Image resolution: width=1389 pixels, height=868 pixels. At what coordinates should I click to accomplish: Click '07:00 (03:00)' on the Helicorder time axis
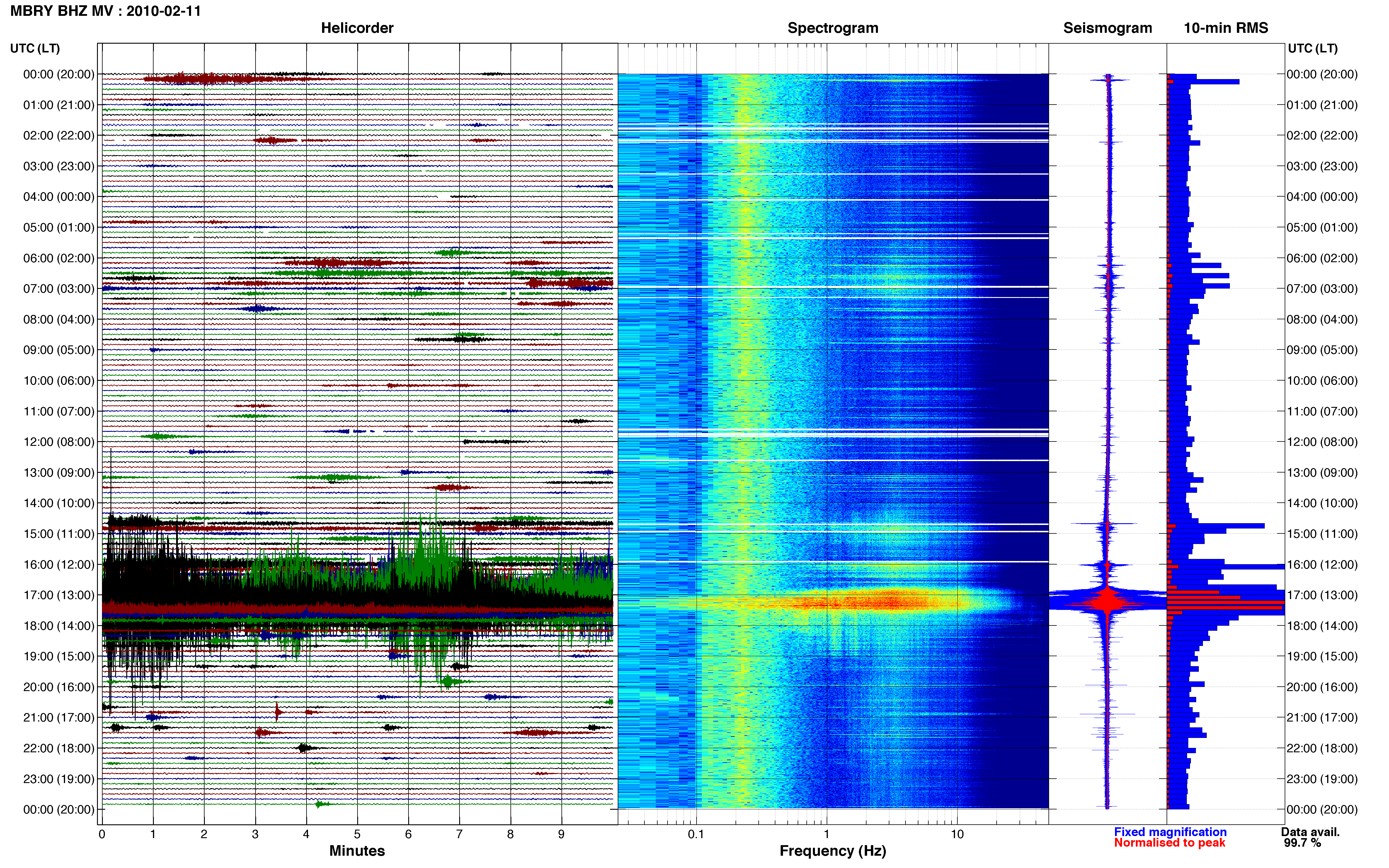[59, 289]
